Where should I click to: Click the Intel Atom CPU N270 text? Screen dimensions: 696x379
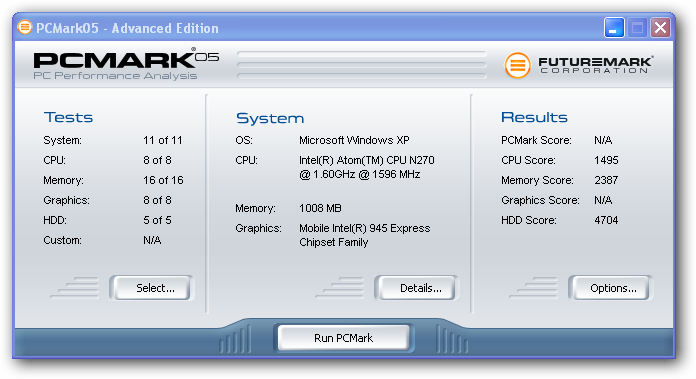click(367, 167)
